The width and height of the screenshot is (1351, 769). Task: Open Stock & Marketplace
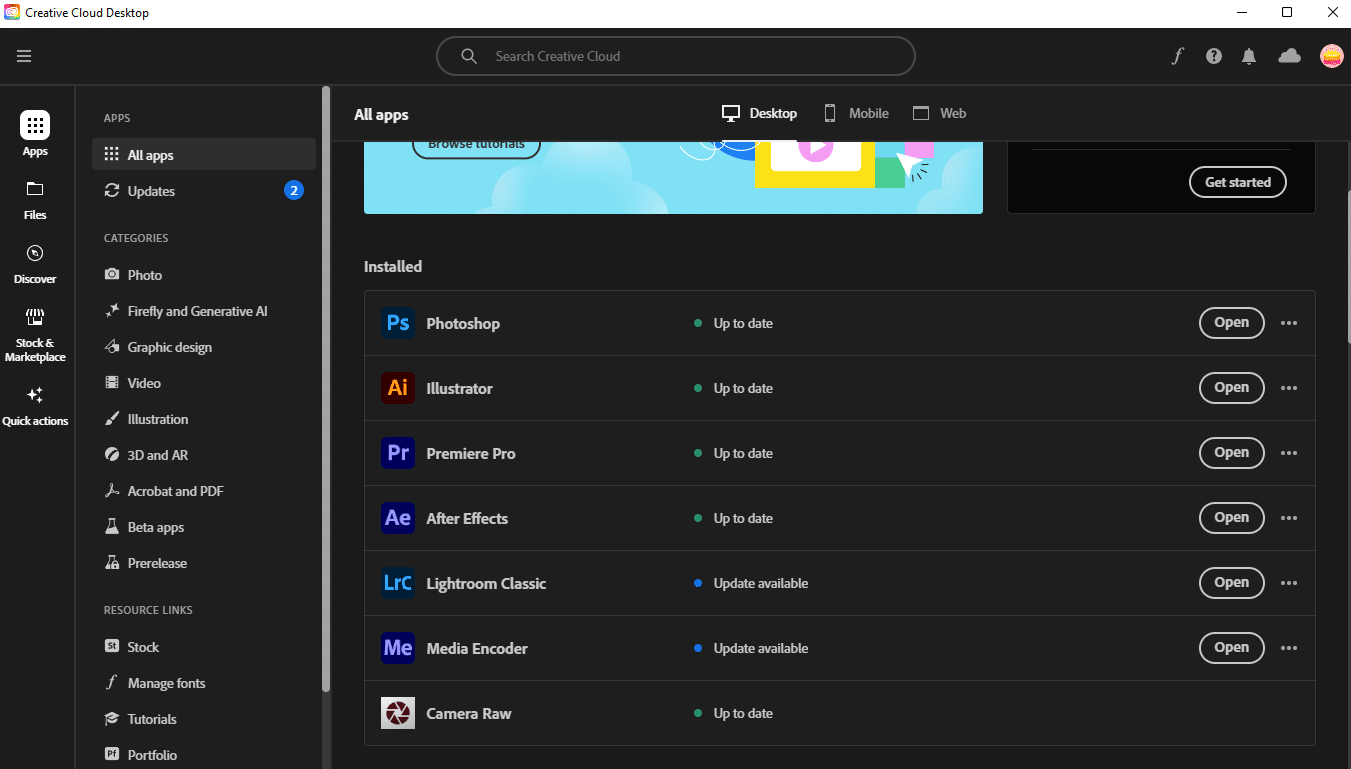click(35, 335)
